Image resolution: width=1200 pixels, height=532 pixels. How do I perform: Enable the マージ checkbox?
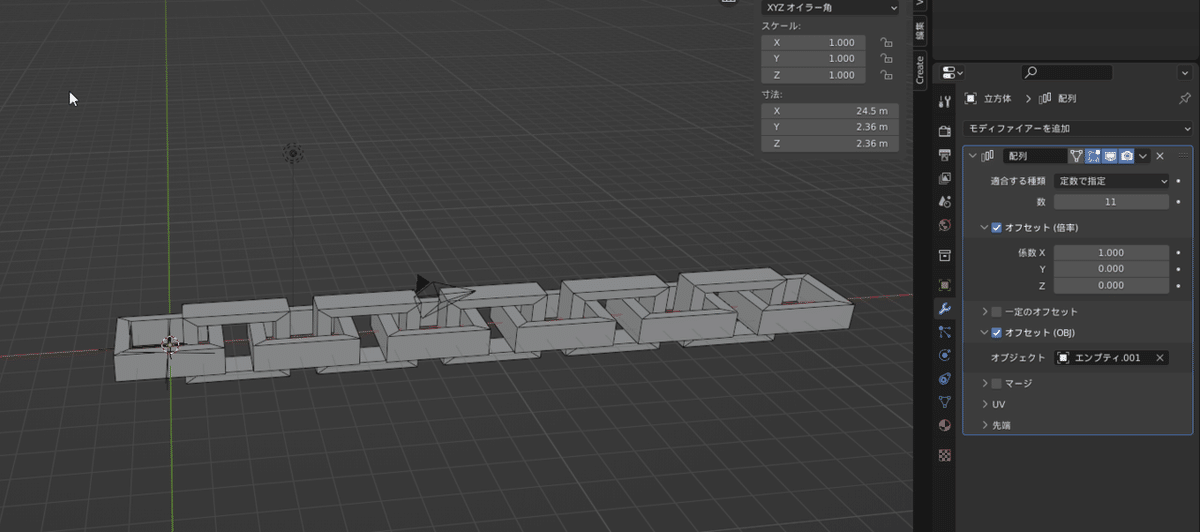tap(997, 383)
